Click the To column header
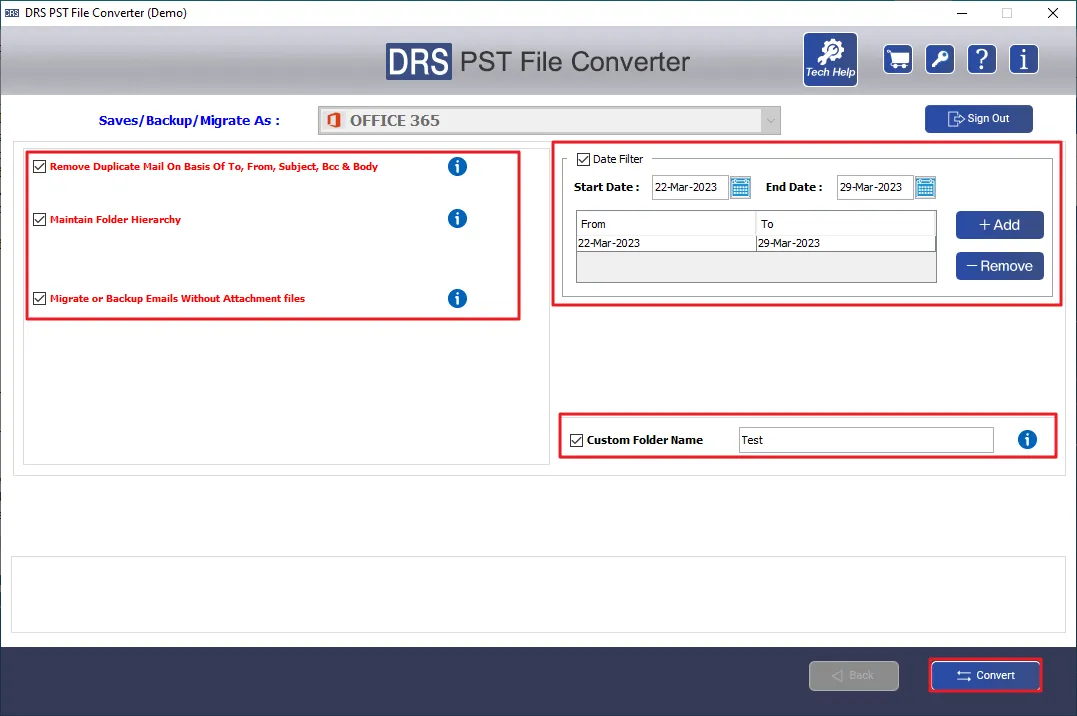1077x716 pixels. click(x=846, y=224)
